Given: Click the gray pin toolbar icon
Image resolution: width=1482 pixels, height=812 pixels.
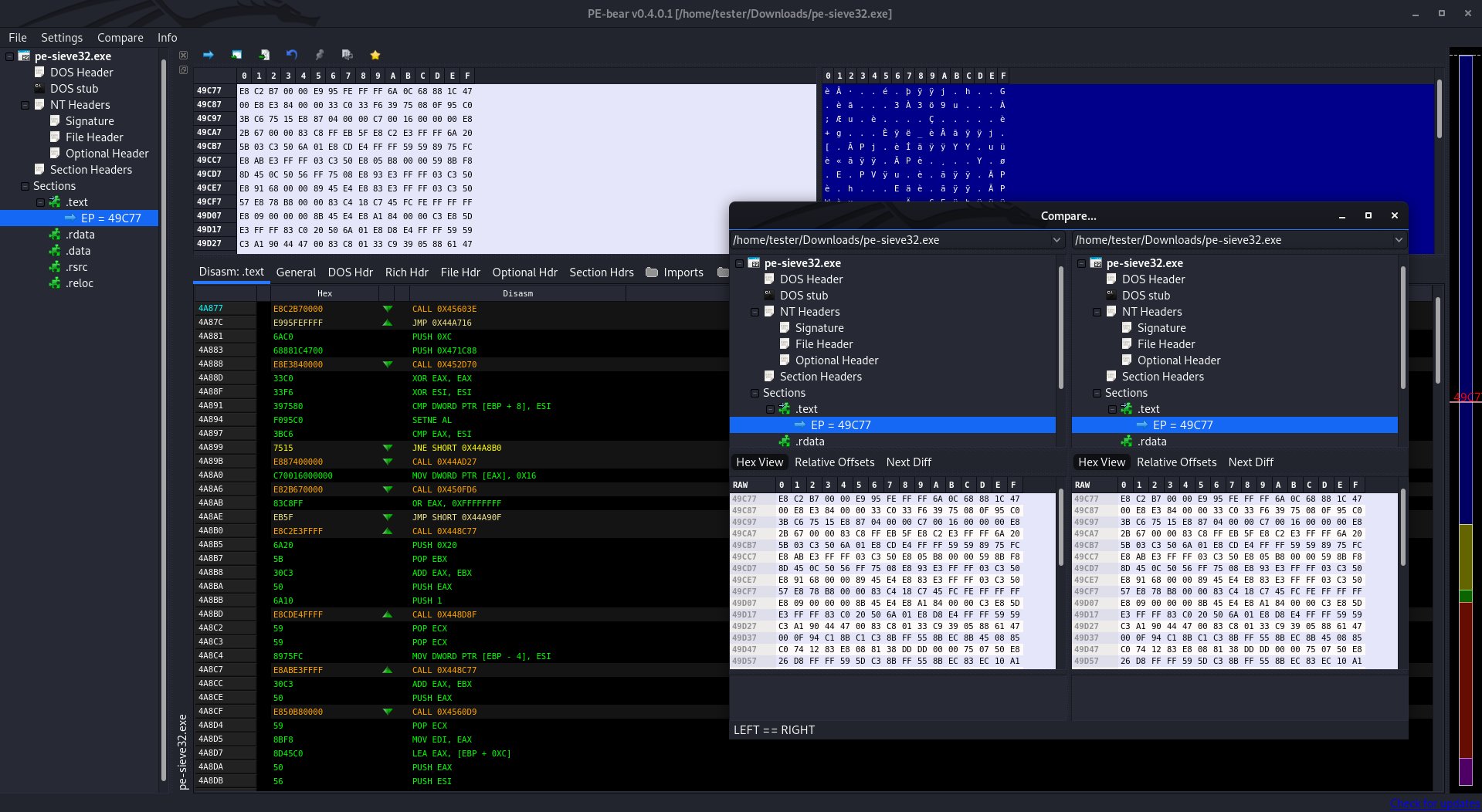Looking at the screenshot, I should click(319, 55).
